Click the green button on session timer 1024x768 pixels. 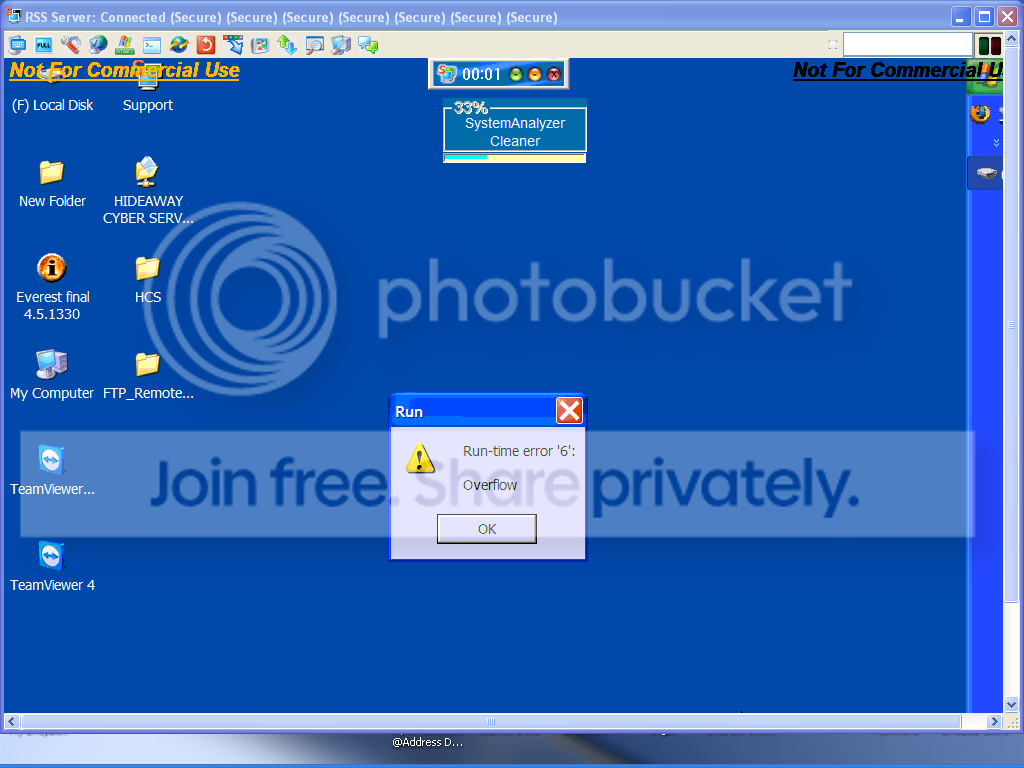pos(516,74)
